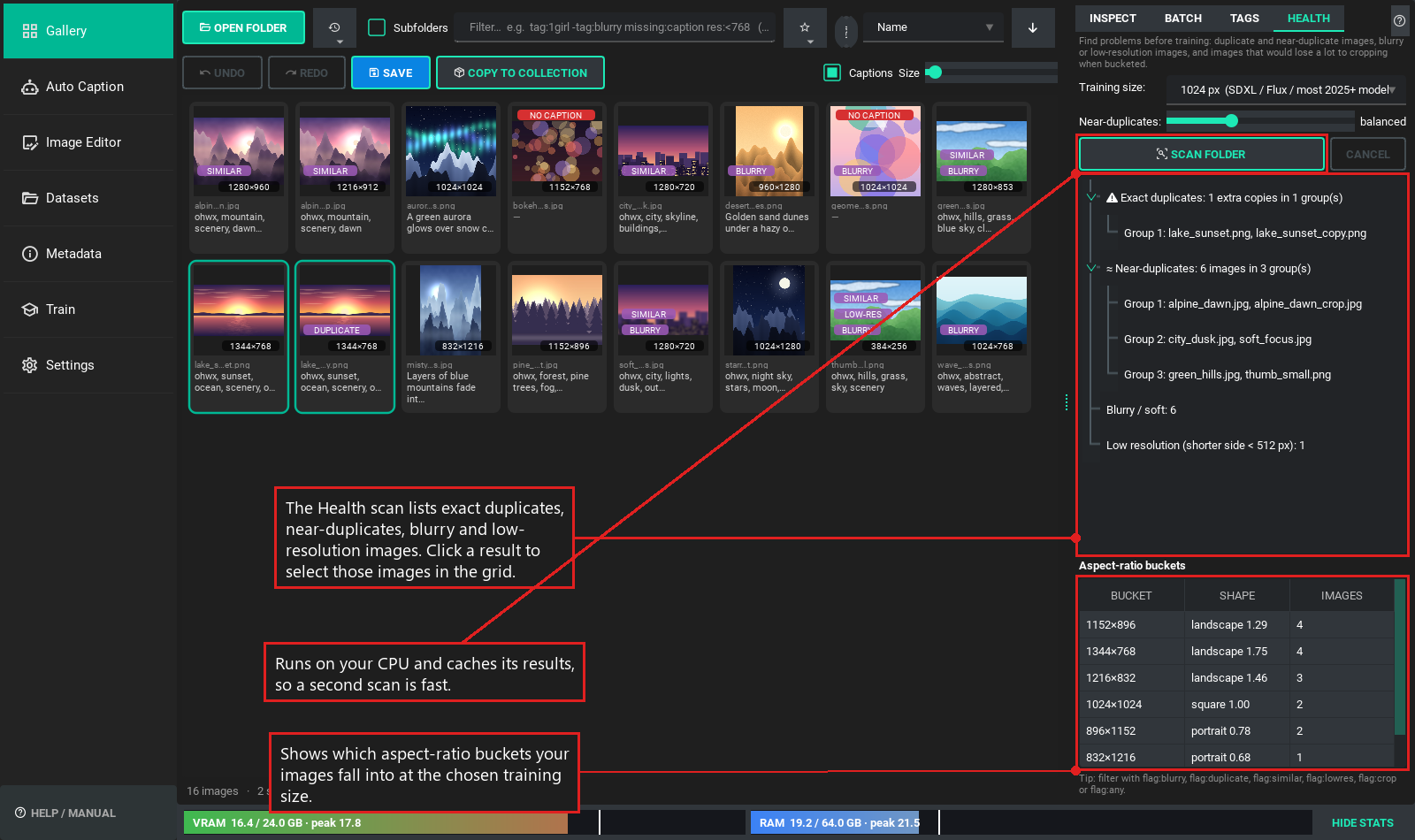Click the square 1.00 shape cell
1415x840 pixels.
click(1236, 705)
